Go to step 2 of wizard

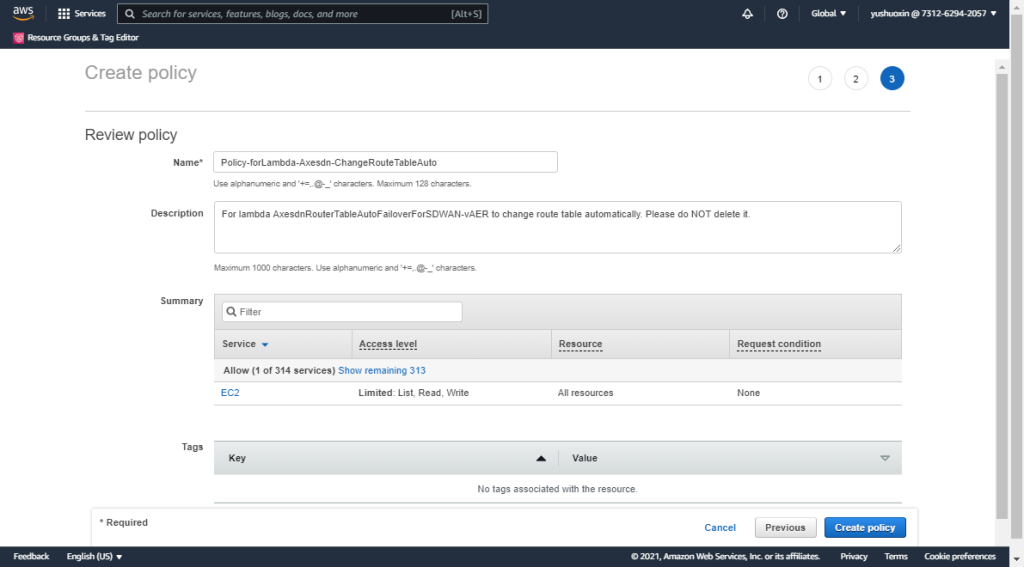856,79
